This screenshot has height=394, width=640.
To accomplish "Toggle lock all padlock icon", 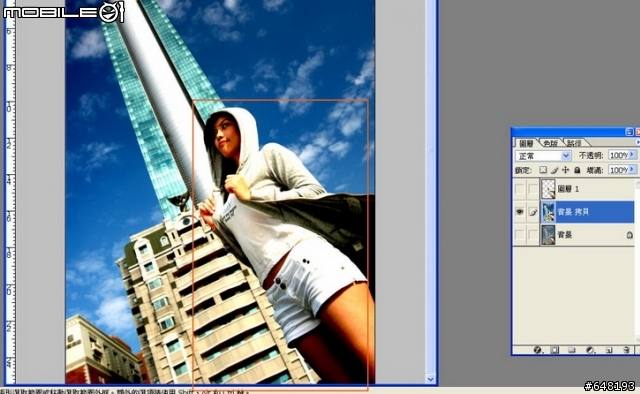I will click(x=577, y=170).
